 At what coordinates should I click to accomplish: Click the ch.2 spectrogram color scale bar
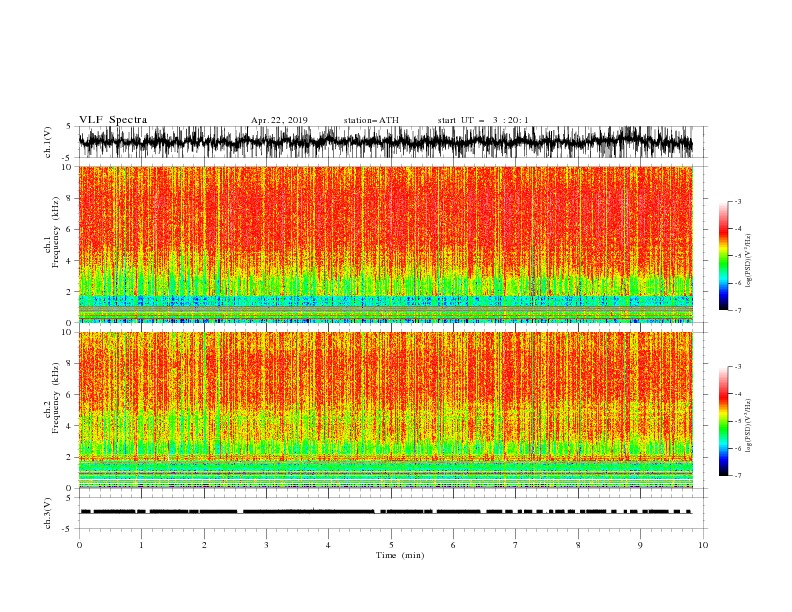pos(723,421)
